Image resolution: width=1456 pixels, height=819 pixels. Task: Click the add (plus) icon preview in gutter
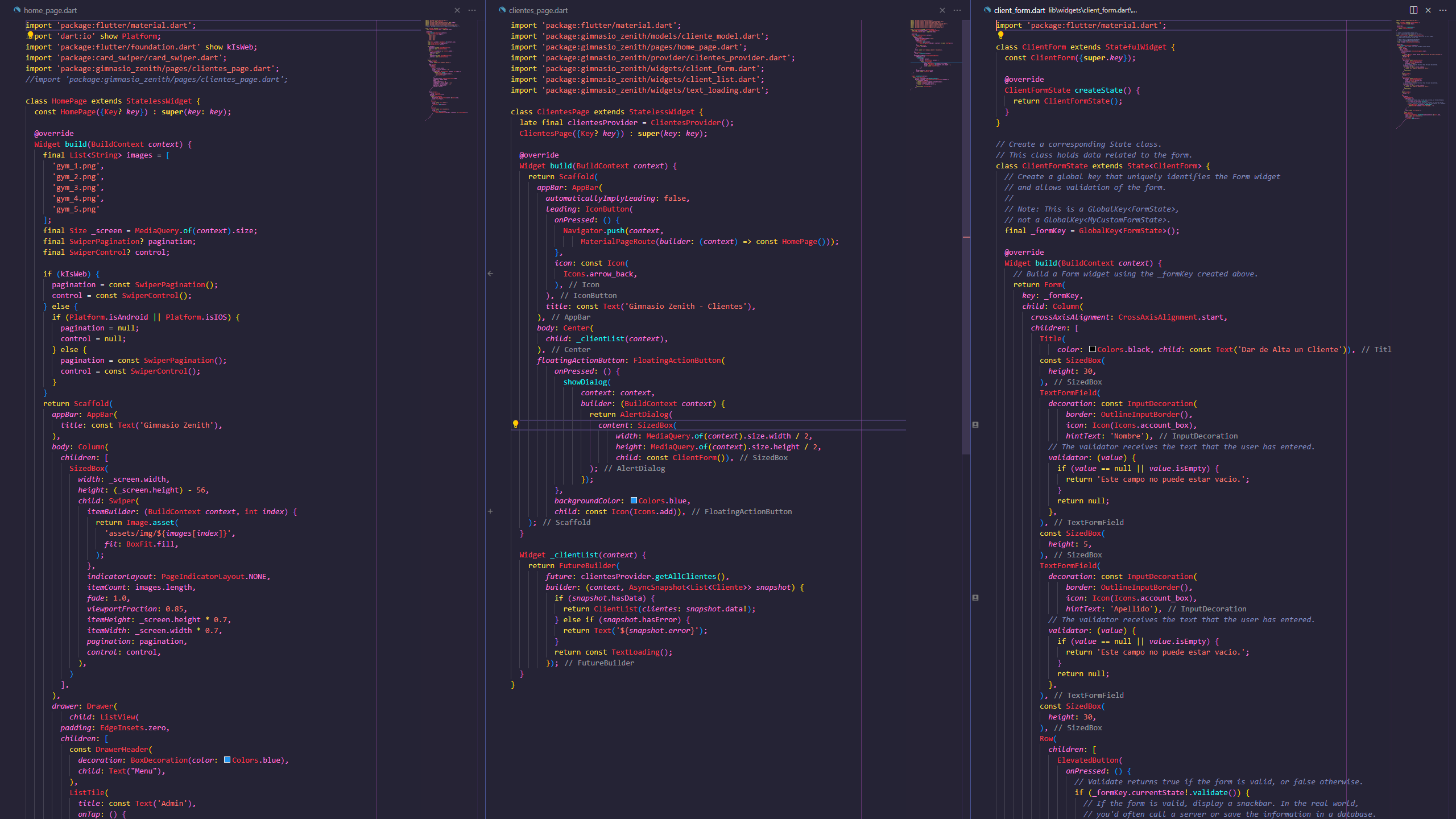pyautogui.click(x=490, y=511)
